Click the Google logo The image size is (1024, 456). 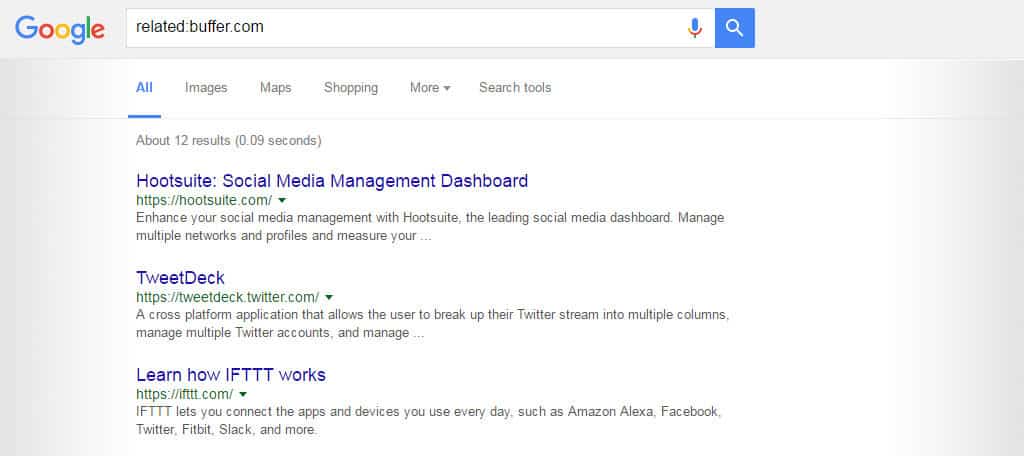coord(60,29)
